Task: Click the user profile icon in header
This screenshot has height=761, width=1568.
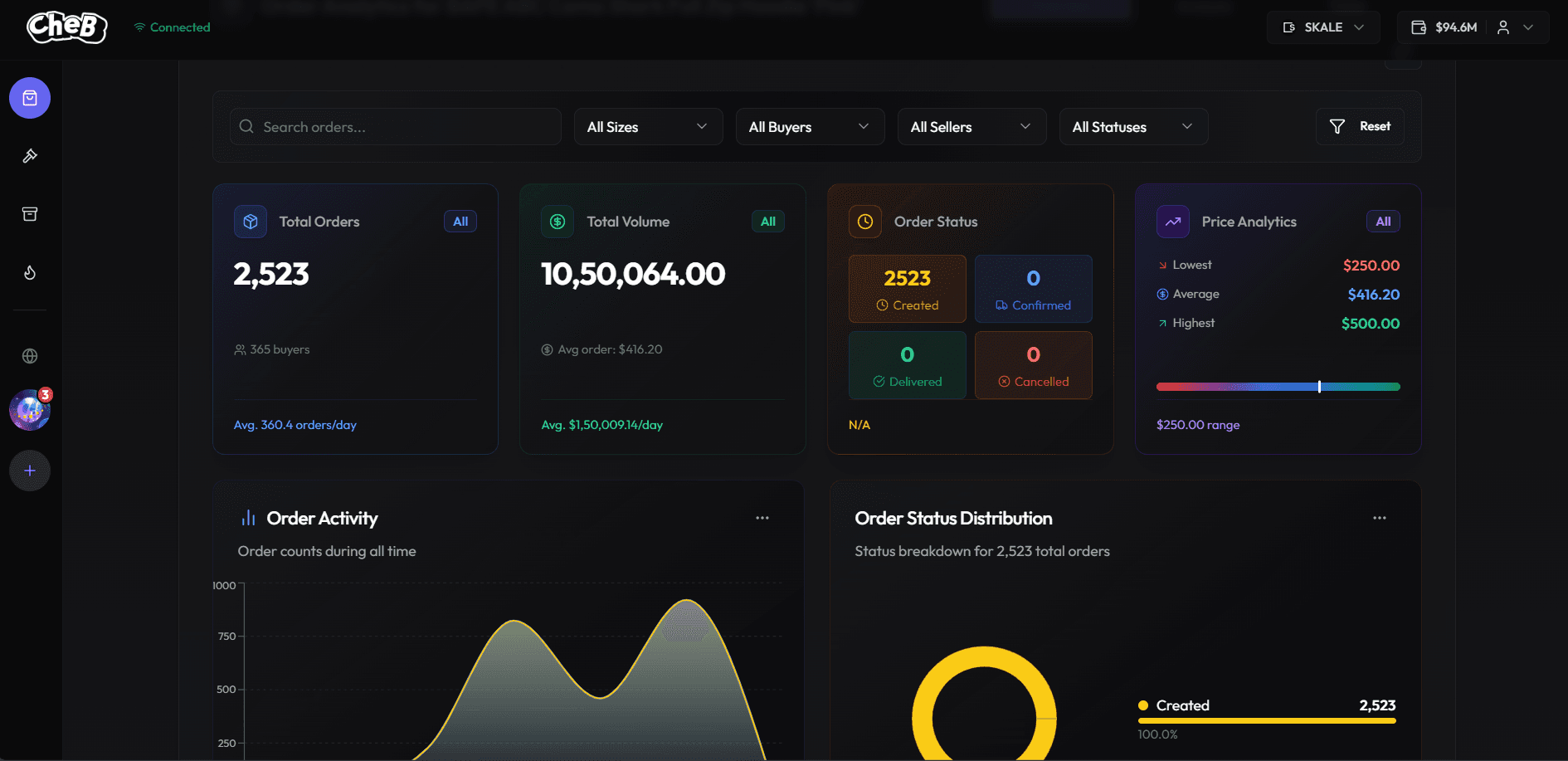Action: [x=1503, y=27]
